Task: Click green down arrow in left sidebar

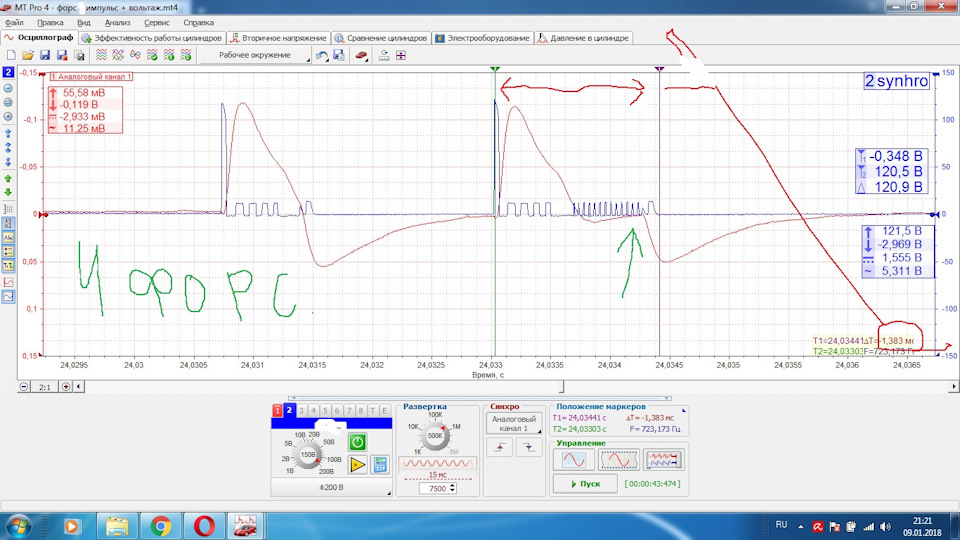Action: coord(8,192)
